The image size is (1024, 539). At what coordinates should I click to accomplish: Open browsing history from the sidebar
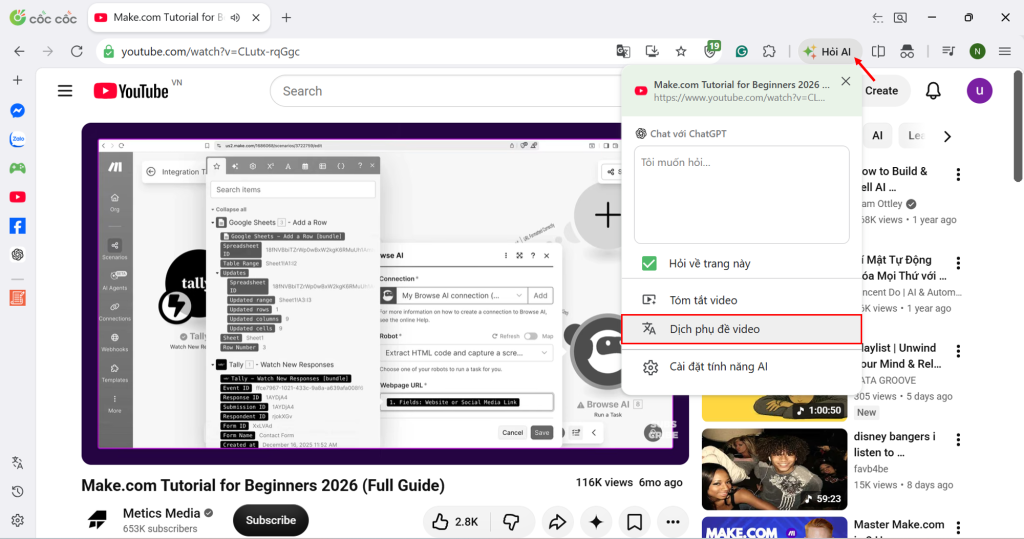tap(18, 491)
